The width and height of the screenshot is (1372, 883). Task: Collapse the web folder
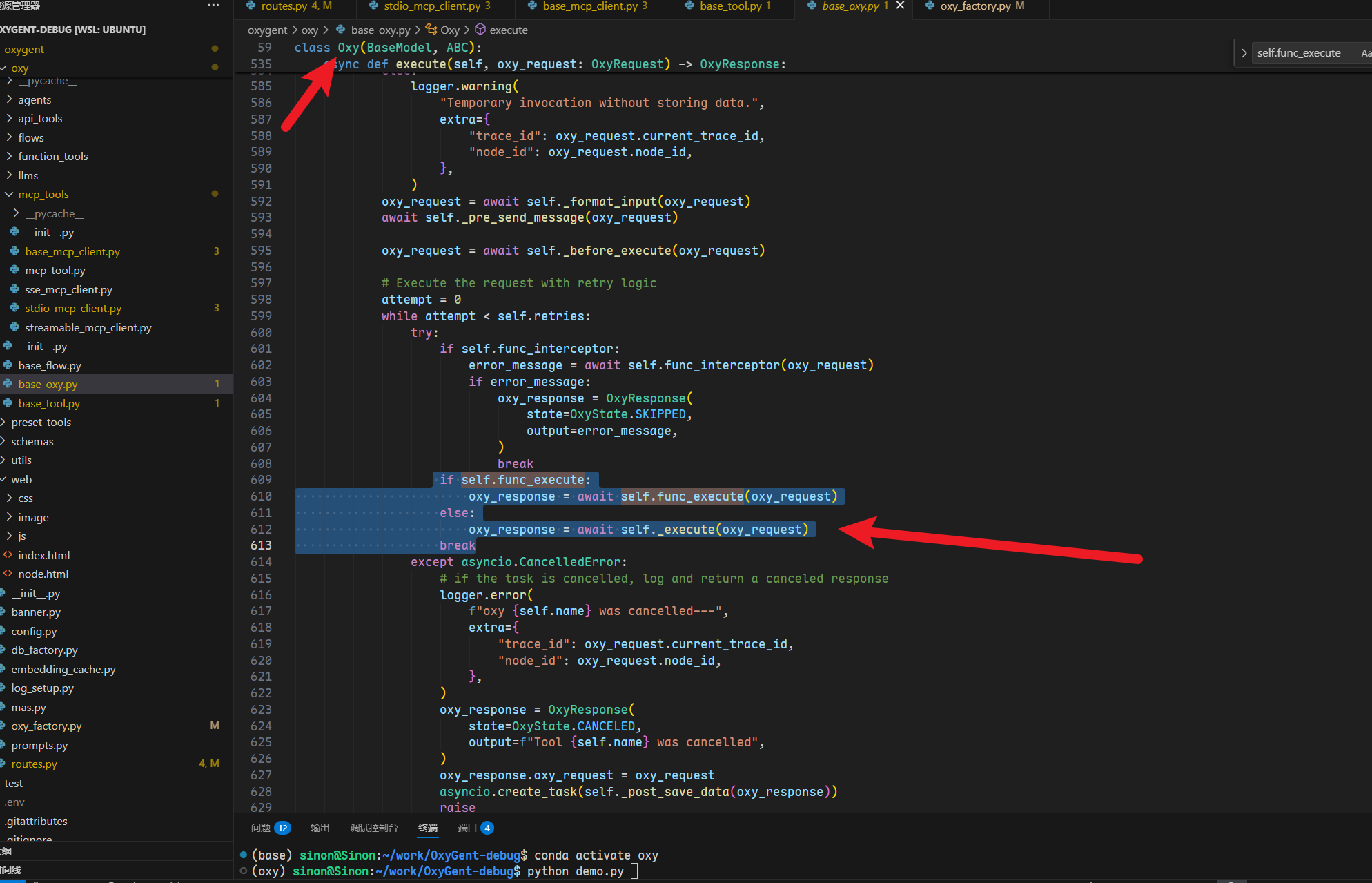(x=21, y=479)
